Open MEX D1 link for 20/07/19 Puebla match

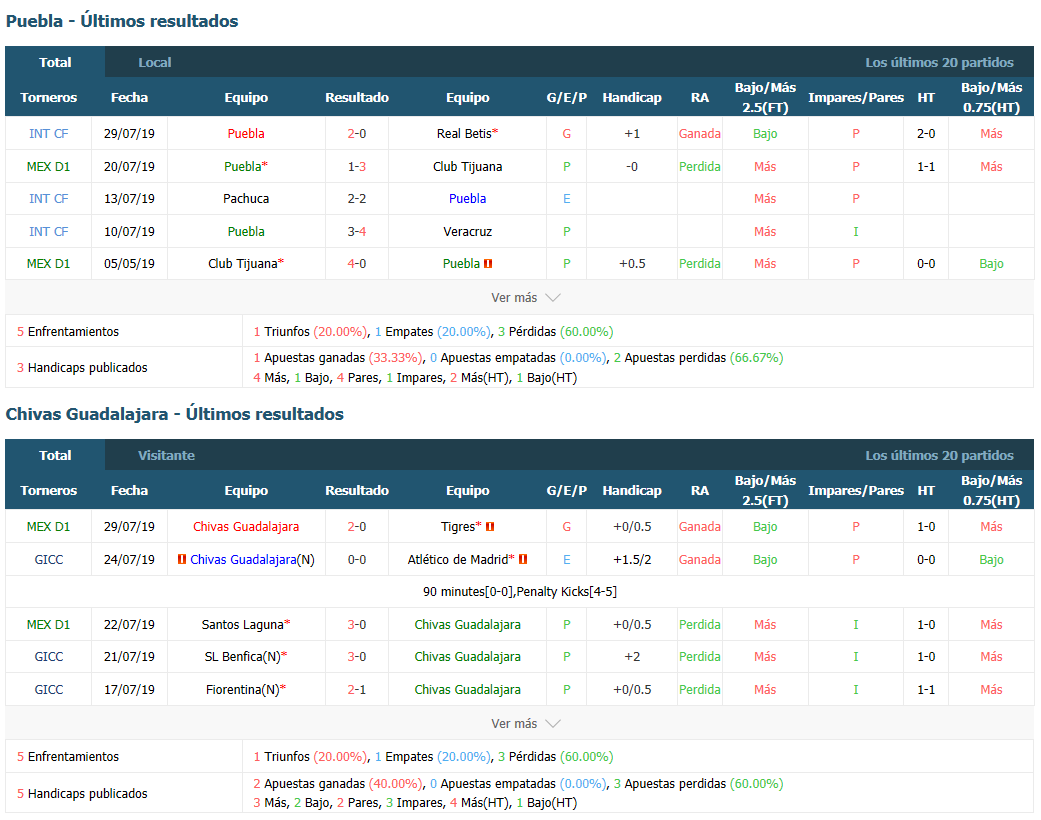(48, 167)
